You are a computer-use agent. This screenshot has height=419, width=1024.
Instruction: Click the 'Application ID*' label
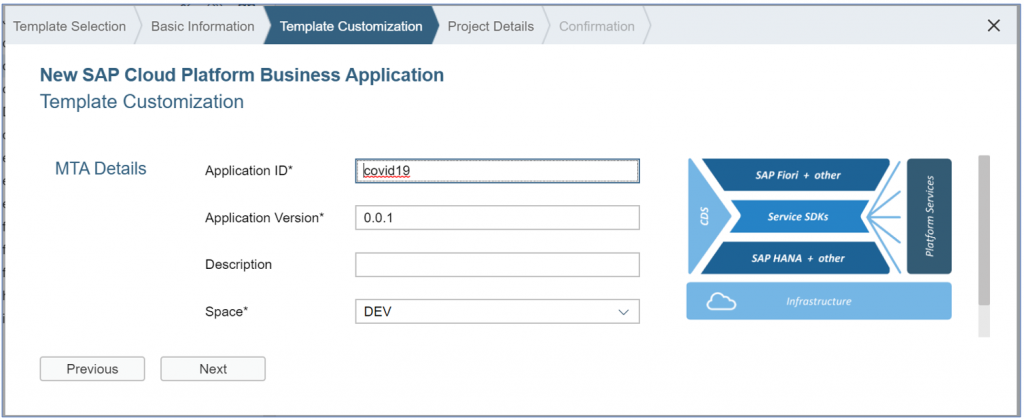249,171
